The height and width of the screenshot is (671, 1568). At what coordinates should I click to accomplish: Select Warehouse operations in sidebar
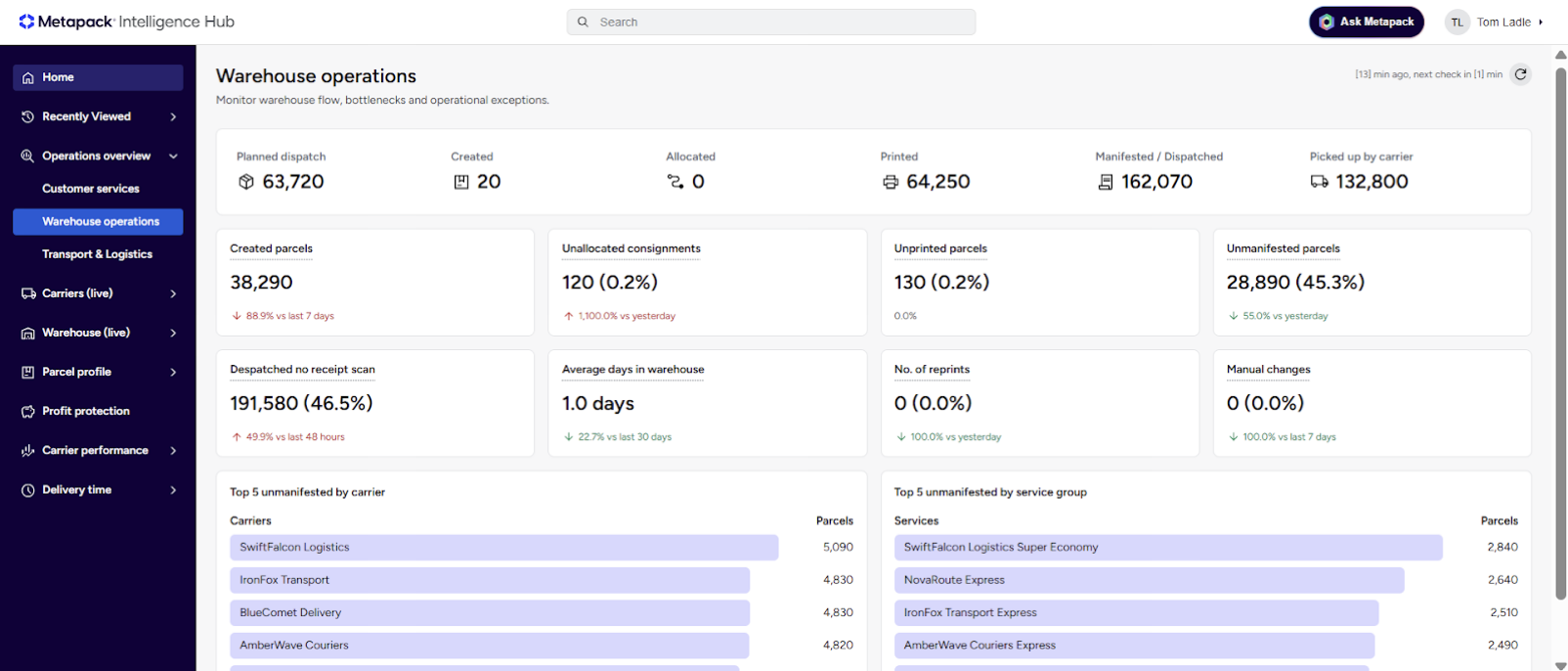[98, 222]
